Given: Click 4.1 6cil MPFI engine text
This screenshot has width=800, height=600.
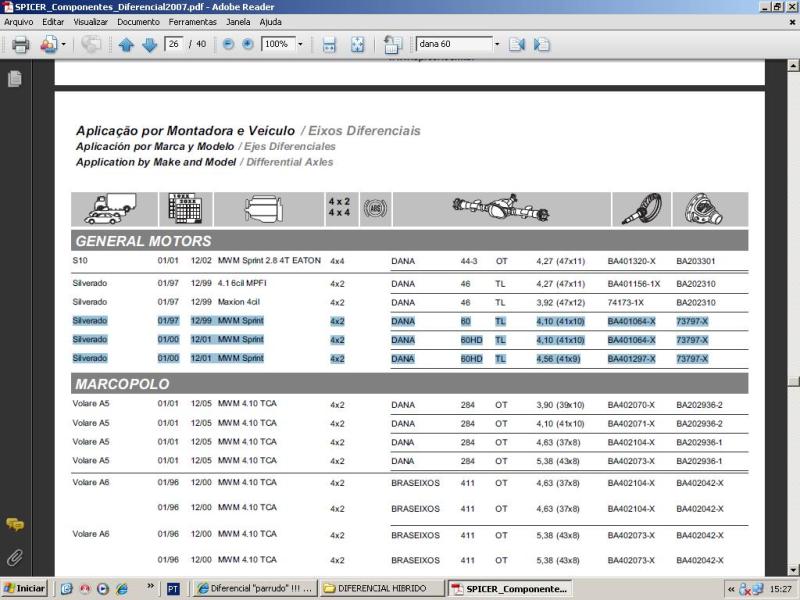Looking at the screenshot, I should tap(242, 283).
